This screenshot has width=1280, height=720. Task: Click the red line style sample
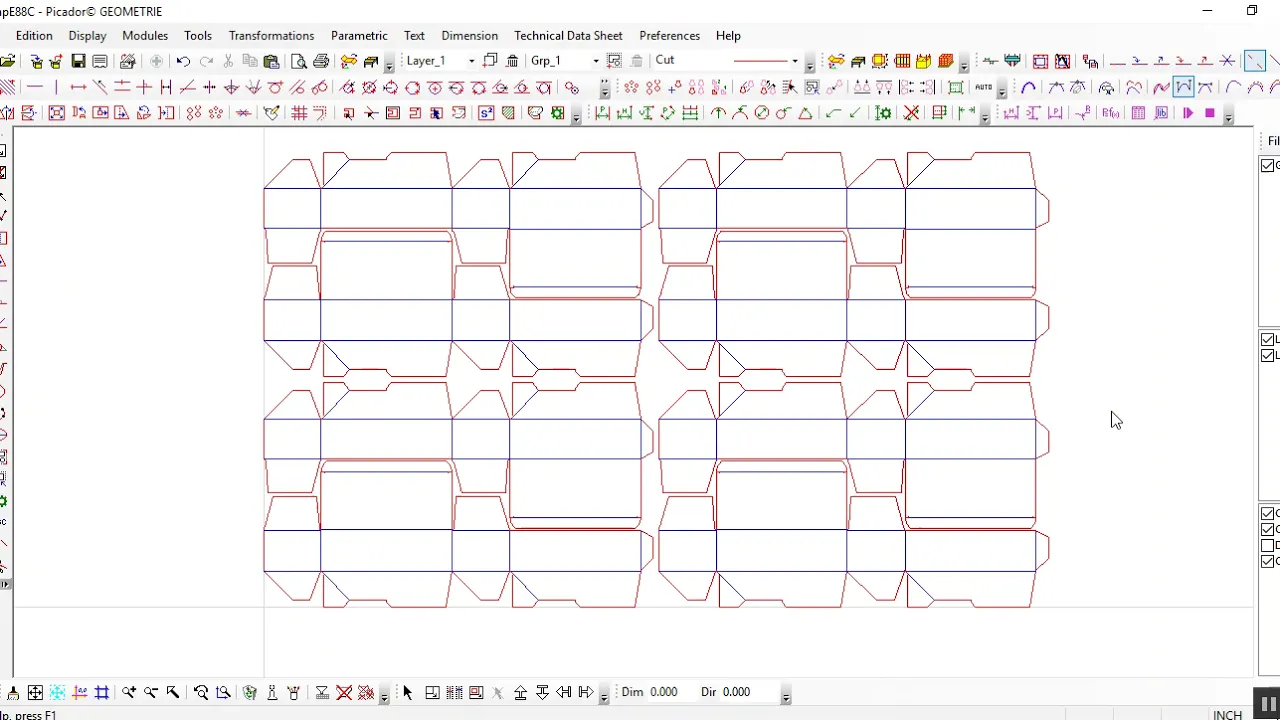[761, 61]
